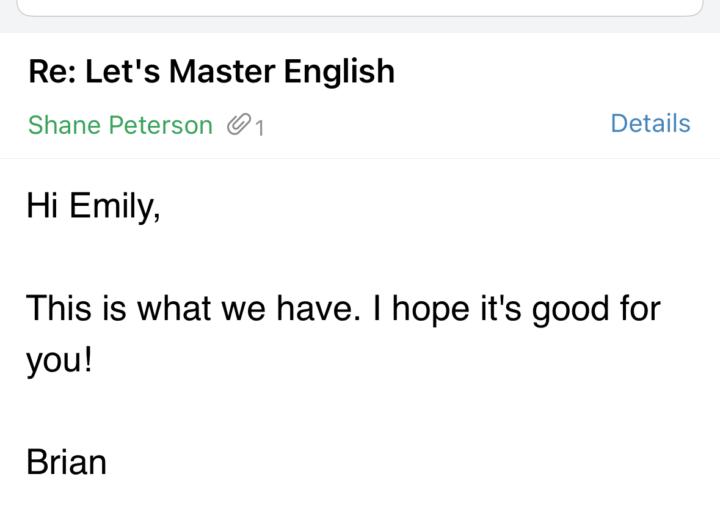Click the word English in the subject
This screenshot has height=518, width=720.
tap(339, 72)
